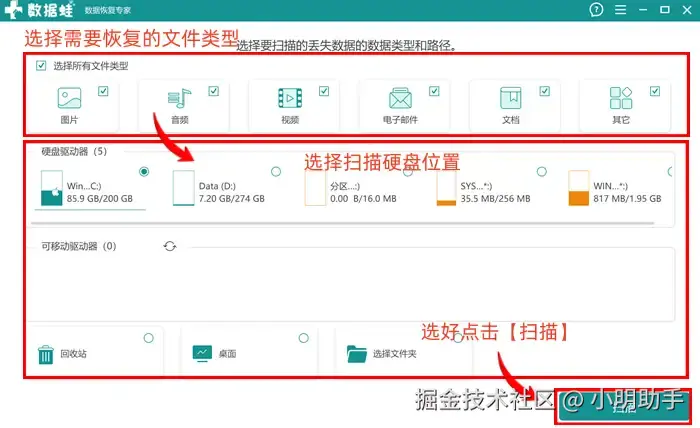The image size is (700, 428).
Task: Choose the 桌面 desktop location icon
Action: (202, 353)
